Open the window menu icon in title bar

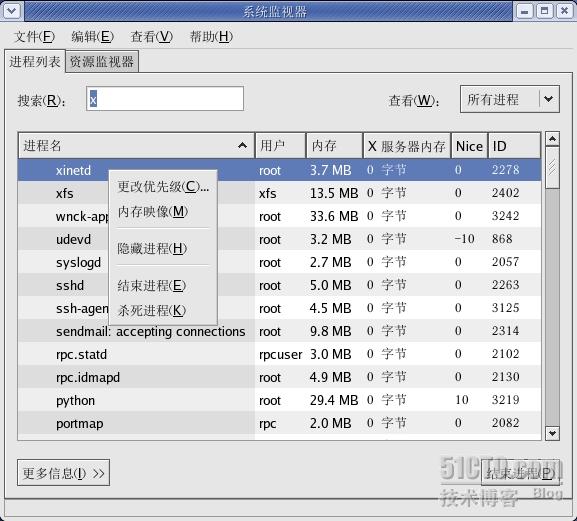[12, 11]
